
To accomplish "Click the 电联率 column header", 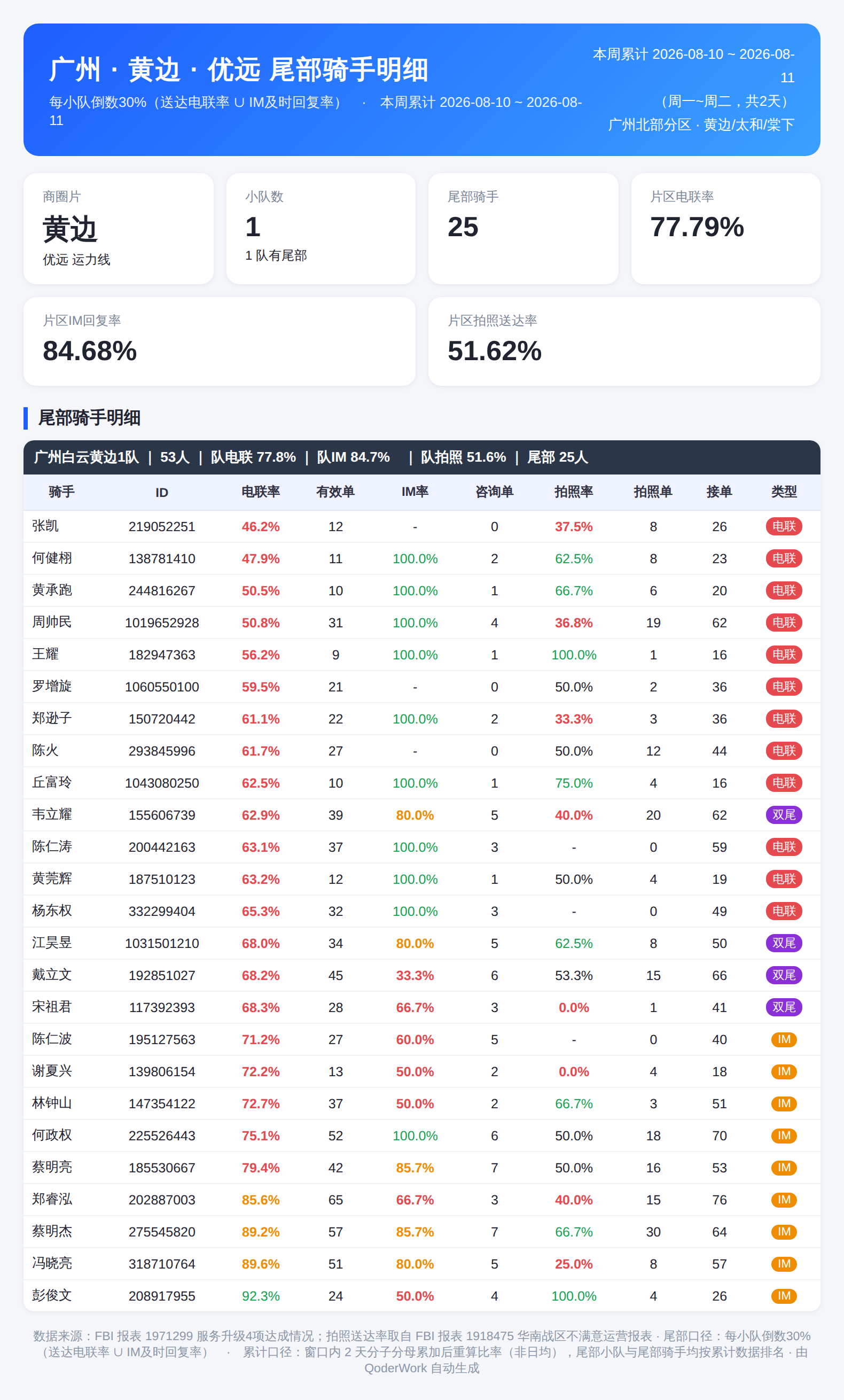I will [261, 492].
